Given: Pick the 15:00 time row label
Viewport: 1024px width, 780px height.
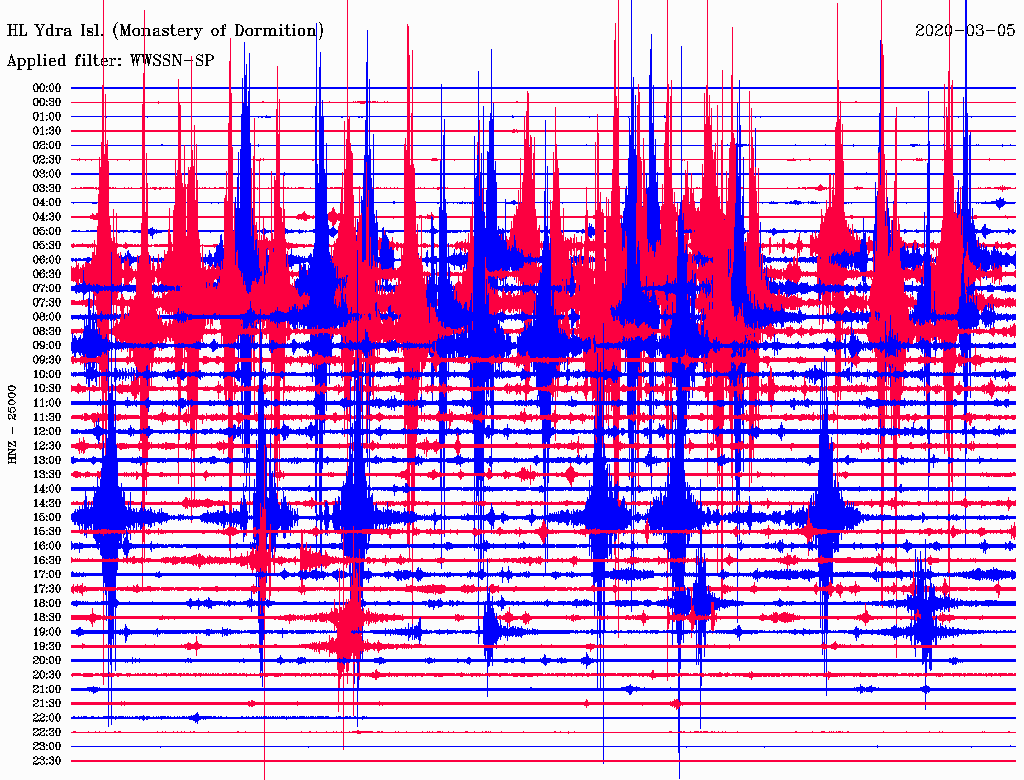Looking at the screenshot, I should point(47,517).
